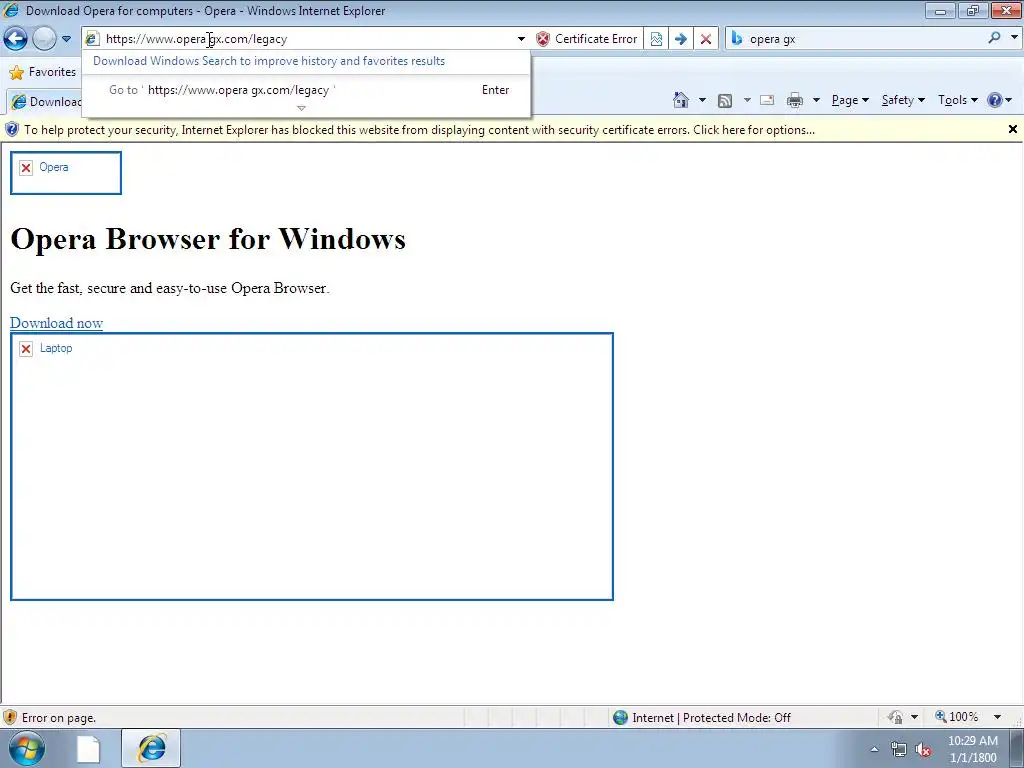
Task: Click the muted volume tray icon
Action: tap(922, 750)
